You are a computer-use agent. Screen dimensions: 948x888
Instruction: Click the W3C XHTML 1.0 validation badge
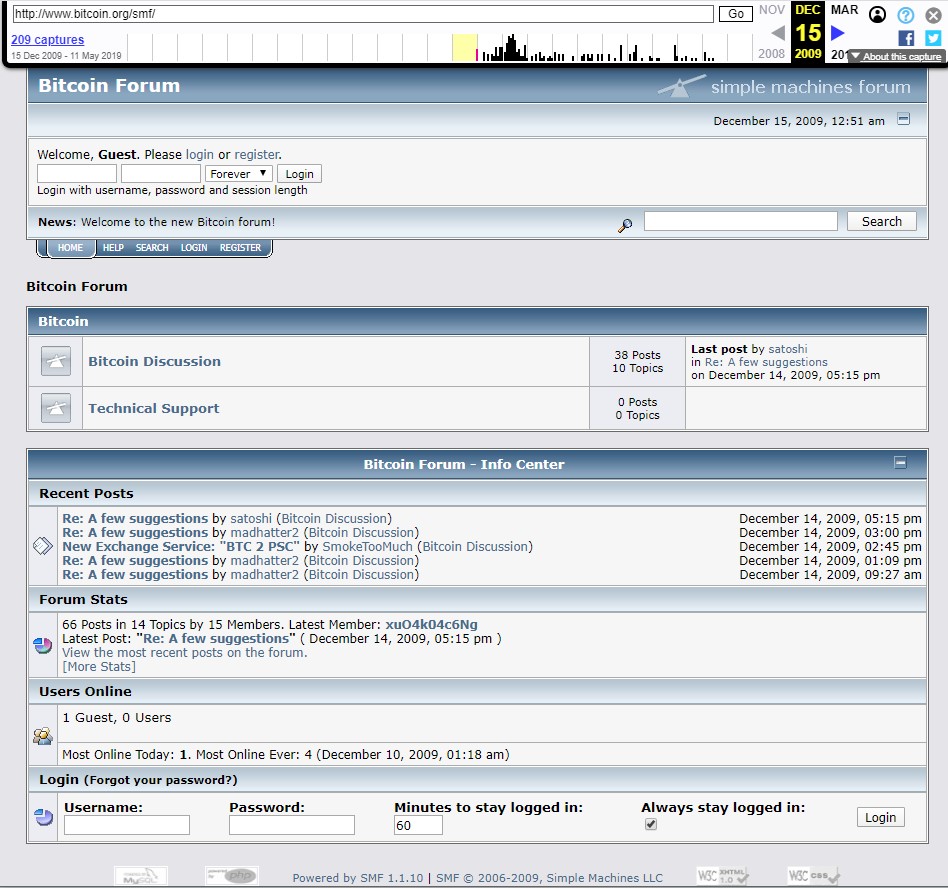[x=722, y=876]
